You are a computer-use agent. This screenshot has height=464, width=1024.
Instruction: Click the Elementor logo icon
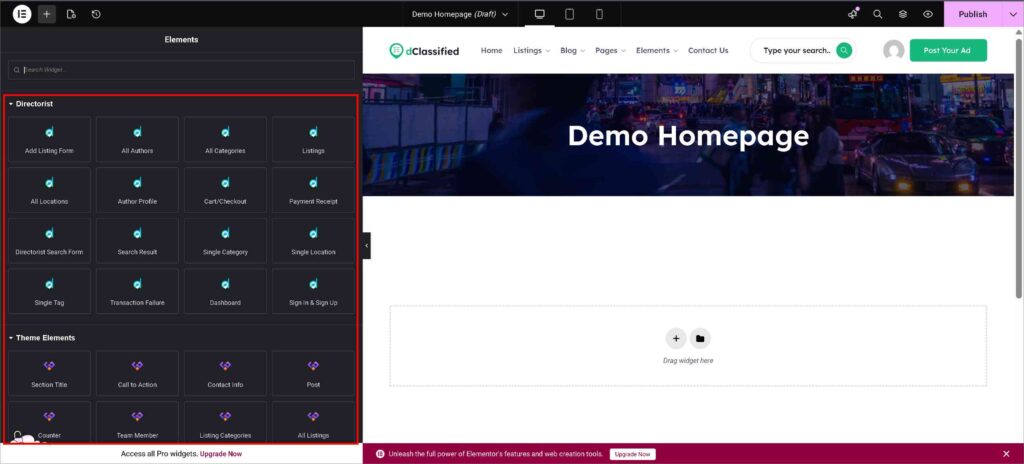pyautogui.click(x=22, y=14)
